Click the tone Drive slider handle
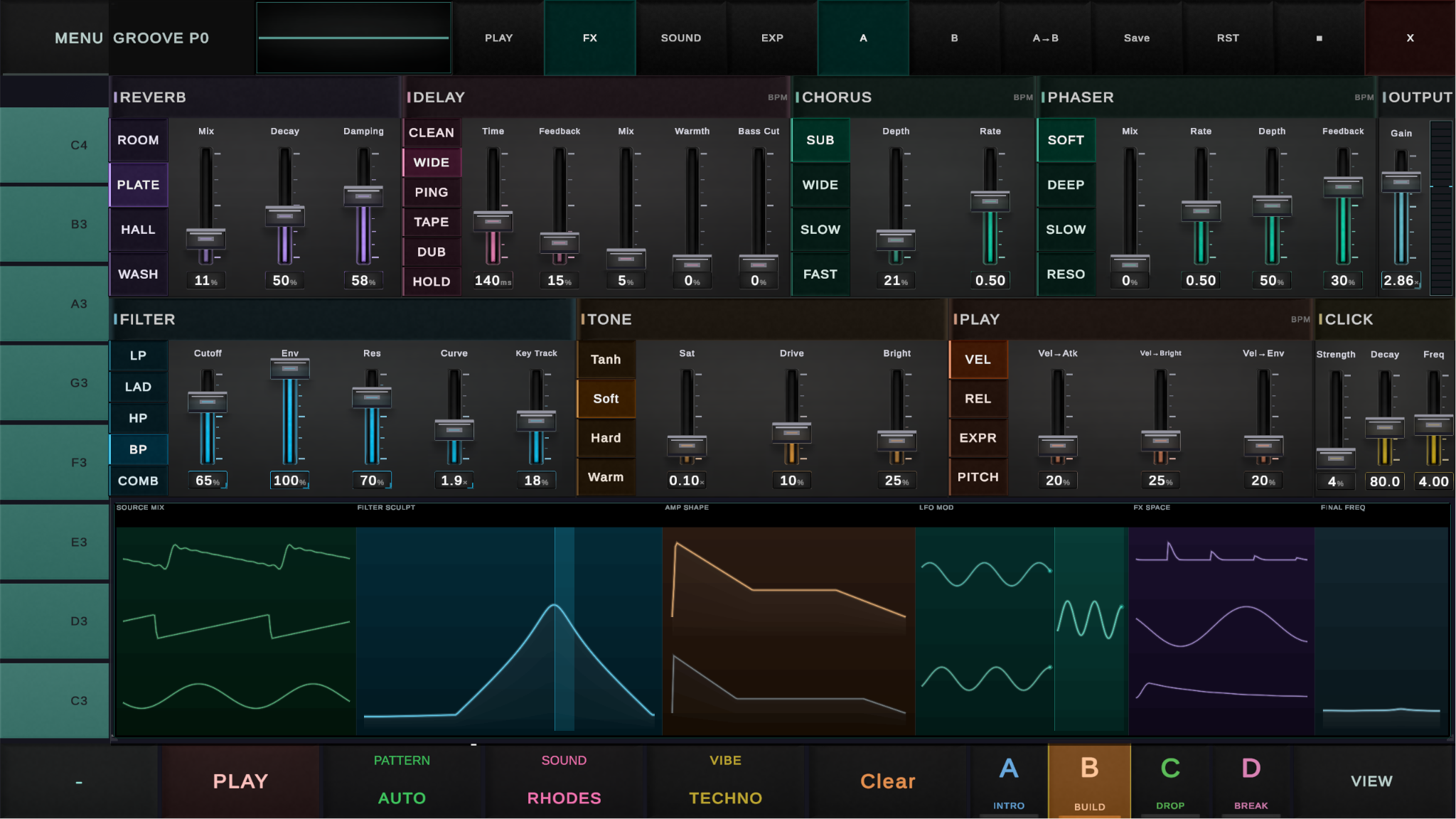 tap(791, 432)
